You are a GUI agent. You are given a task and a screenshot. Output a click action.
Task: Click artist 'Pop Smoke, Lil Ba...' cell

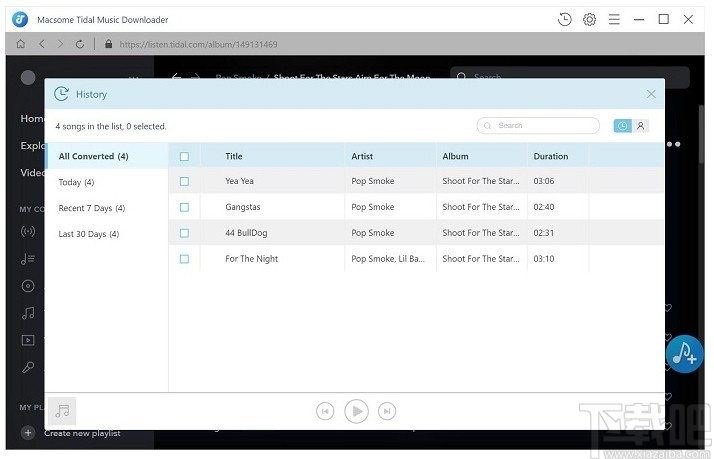coord(388,259)
